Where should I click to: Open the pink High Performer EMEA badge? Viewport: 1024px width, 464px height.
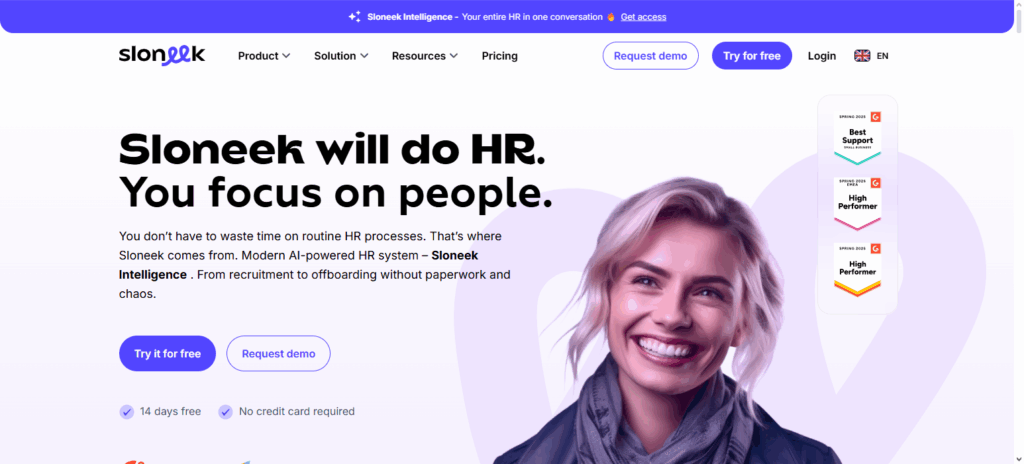(x=857, y=204)
